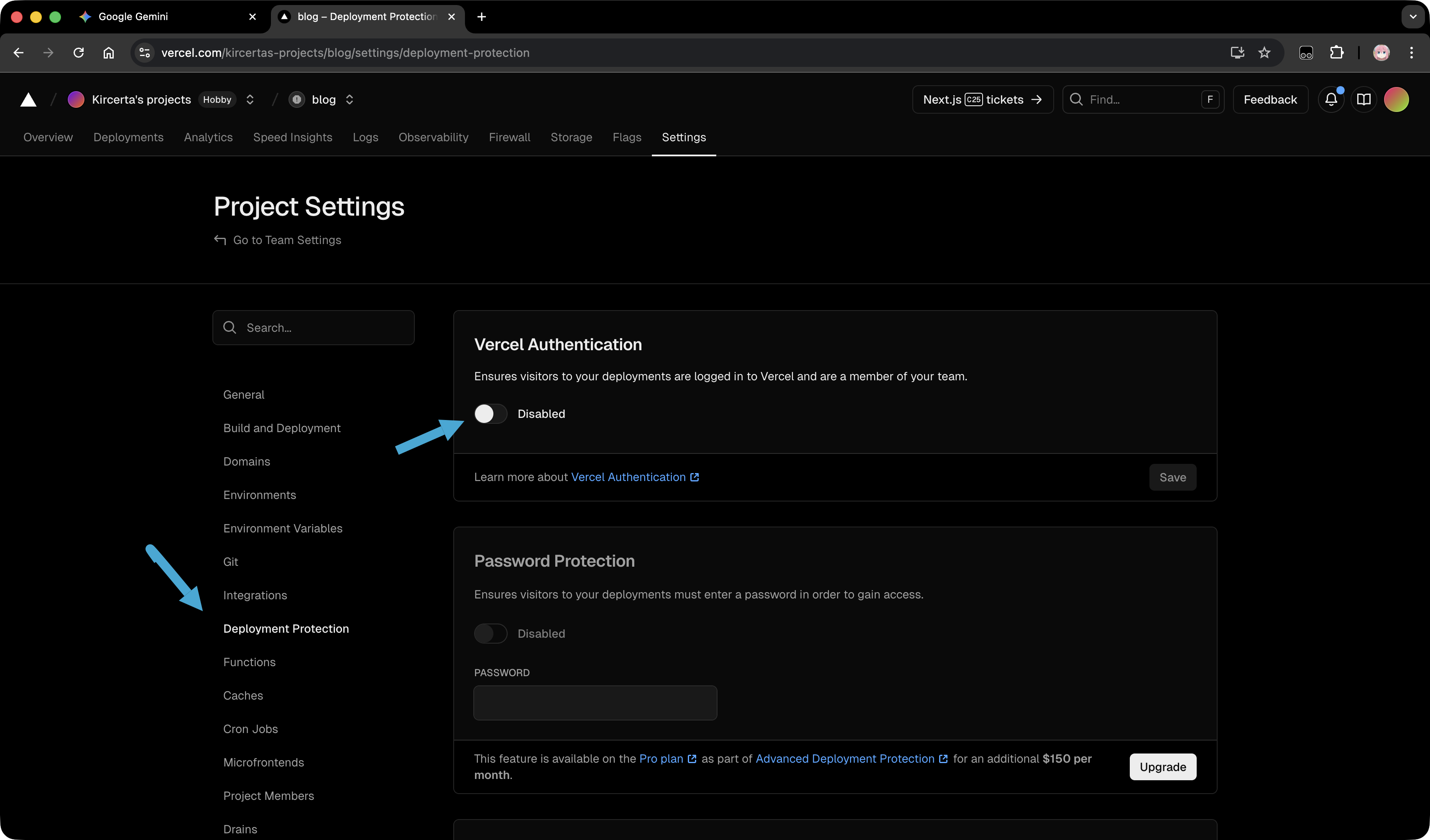
Task: Expand the blog project switcher
Action: 350,100
